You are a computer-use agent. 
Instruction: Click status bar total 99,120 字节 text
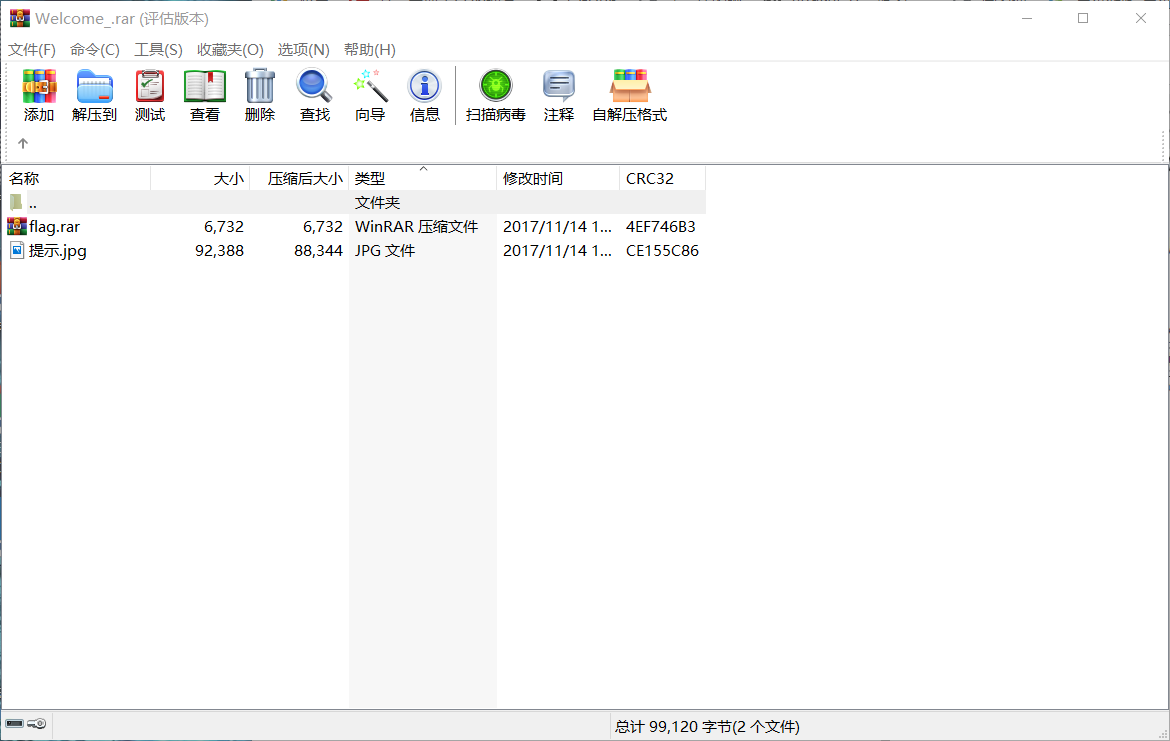pyautogui.click(x=707, y=726)
